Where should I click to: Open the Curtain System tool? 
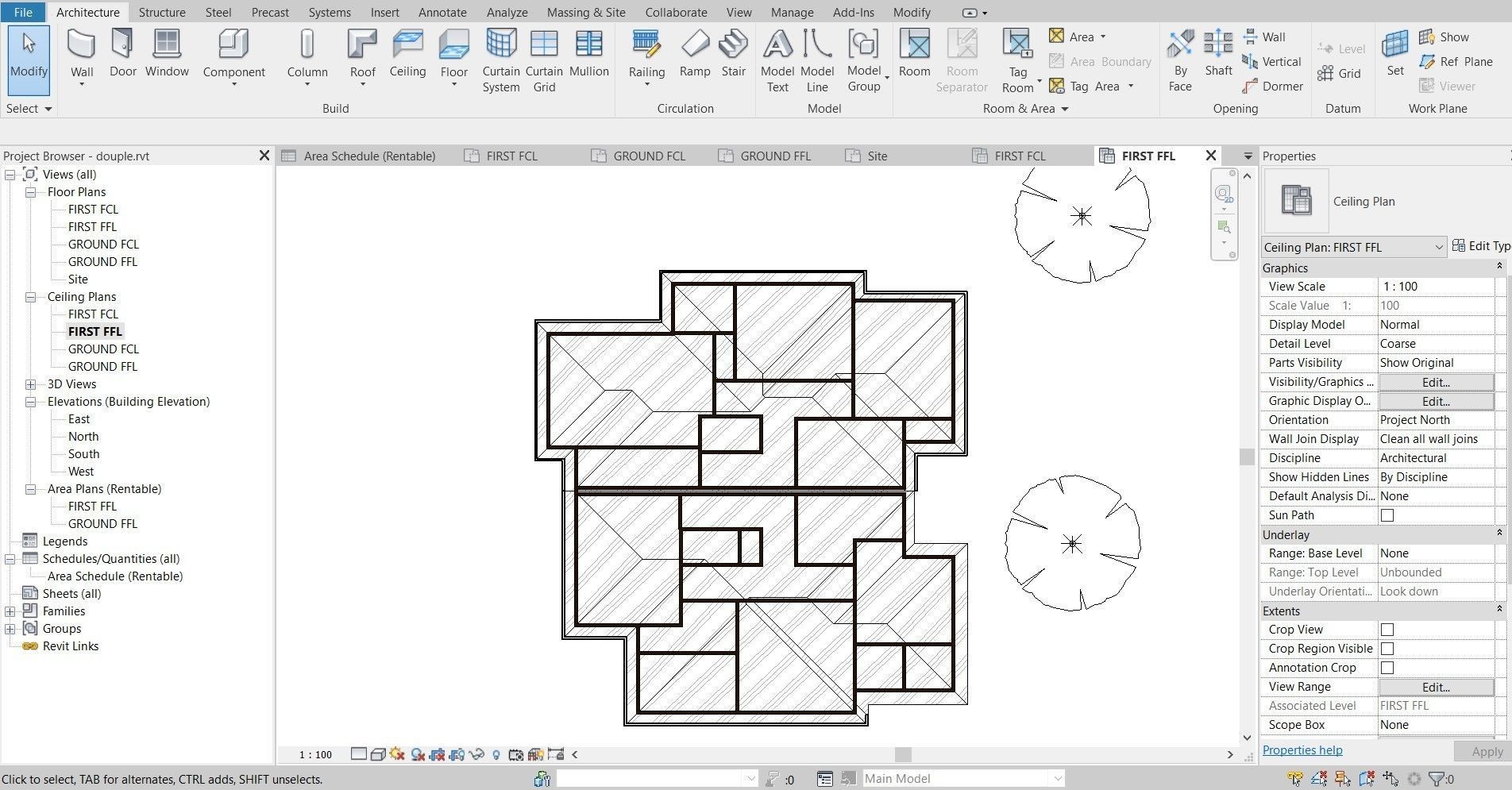[501, 60]
